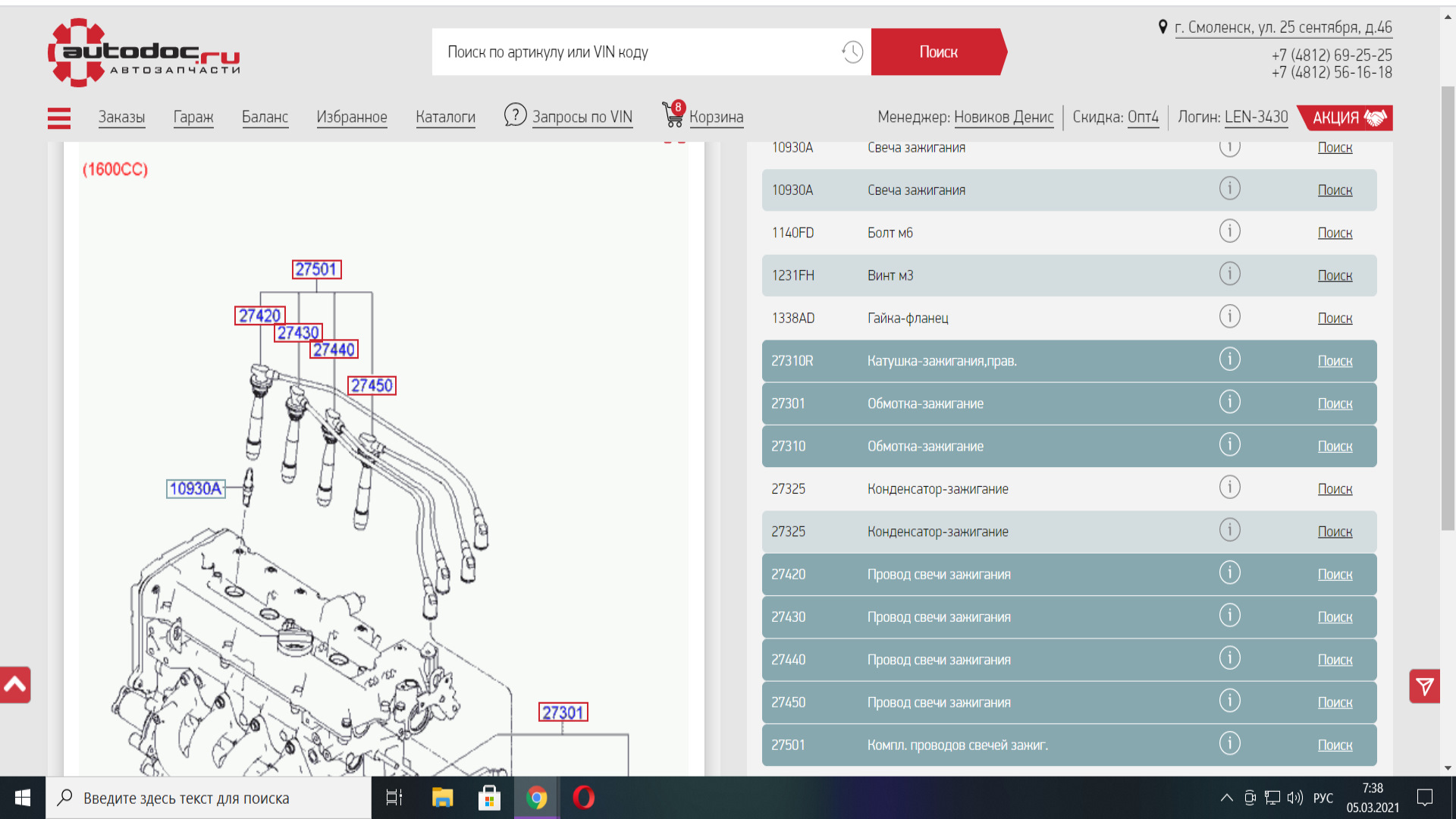Screen dimensions: 1456x819
Task: Select part label 27430 on diagram
Action: click(298, 333)
